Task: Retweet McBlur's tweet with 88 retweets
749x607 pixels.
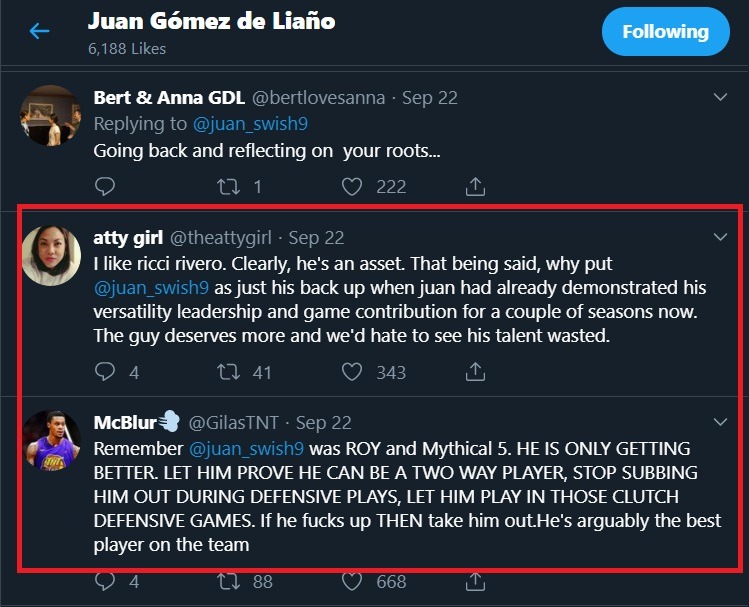Action: pos(228,581)
